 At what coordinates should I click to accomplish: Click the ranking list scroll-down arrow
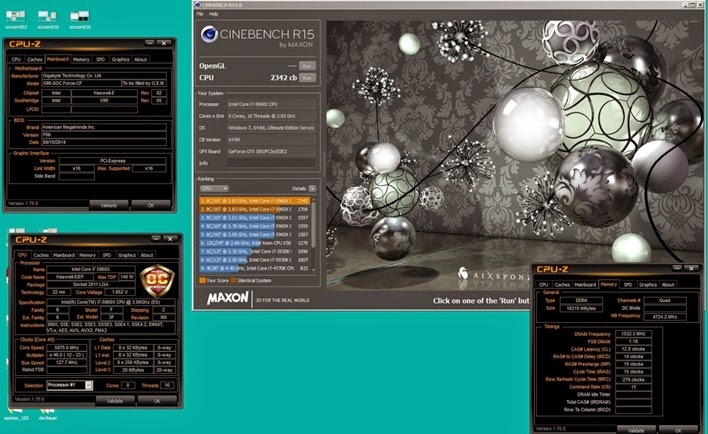[313, 270]
